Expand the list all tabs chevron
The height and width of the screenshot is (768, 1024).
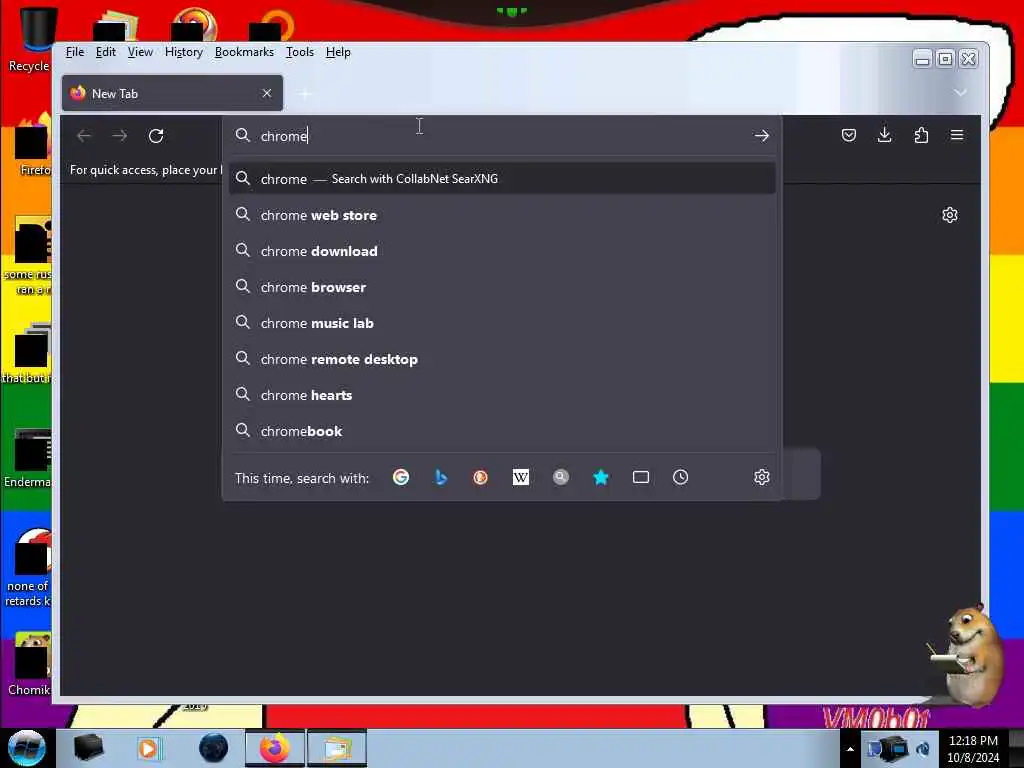tap(959, 93)
